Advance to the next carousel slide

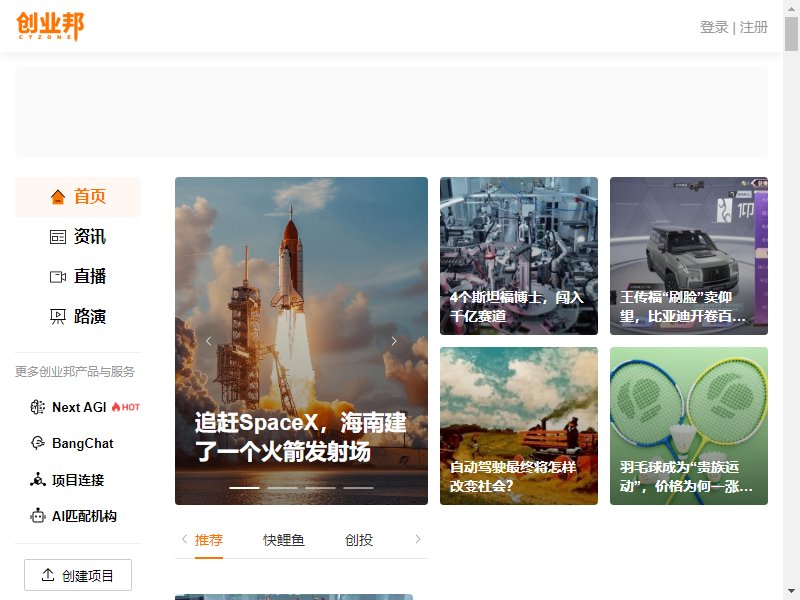click(394, 341)
